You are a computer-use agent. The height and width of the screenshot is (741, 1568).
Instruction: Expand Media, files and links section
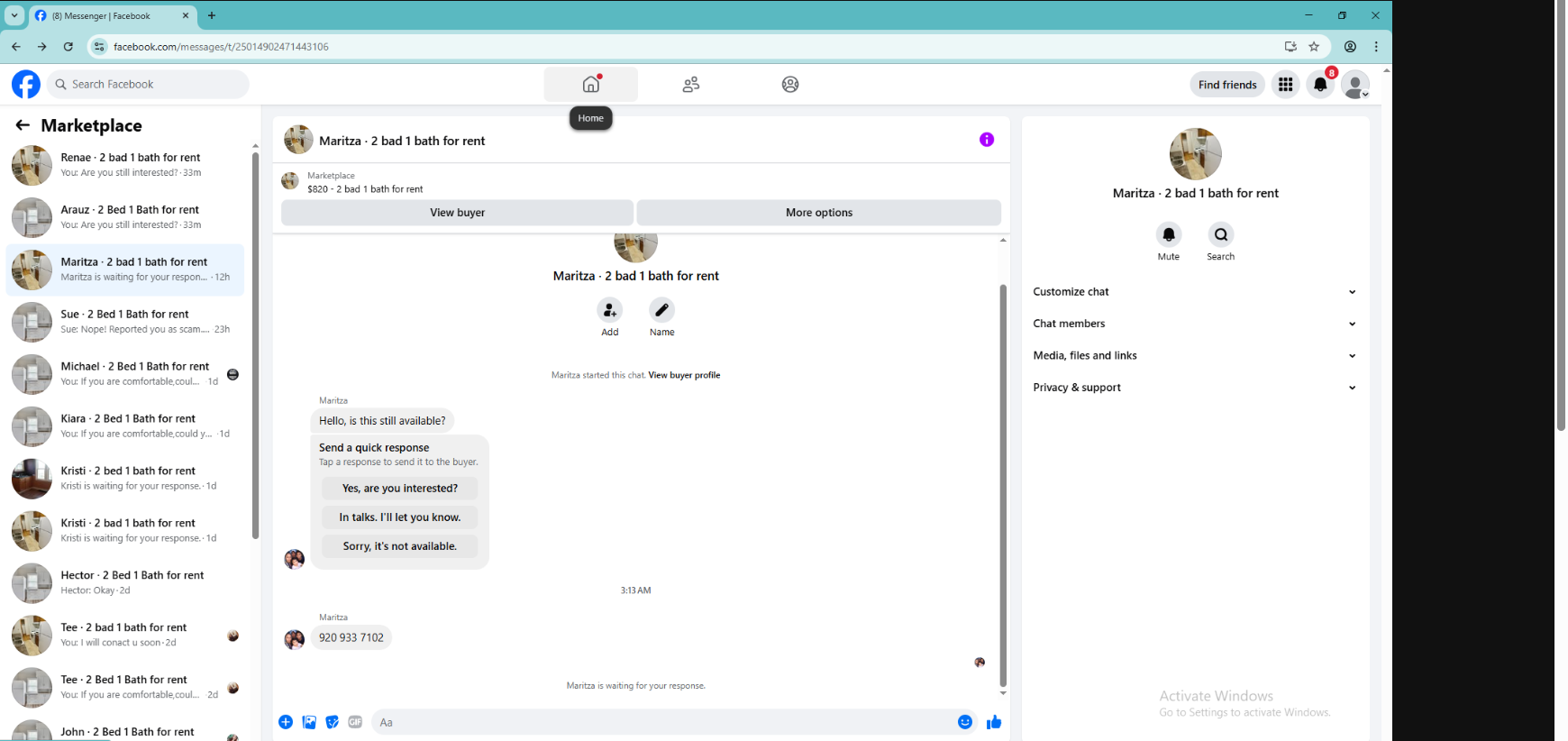point(1195,356)
